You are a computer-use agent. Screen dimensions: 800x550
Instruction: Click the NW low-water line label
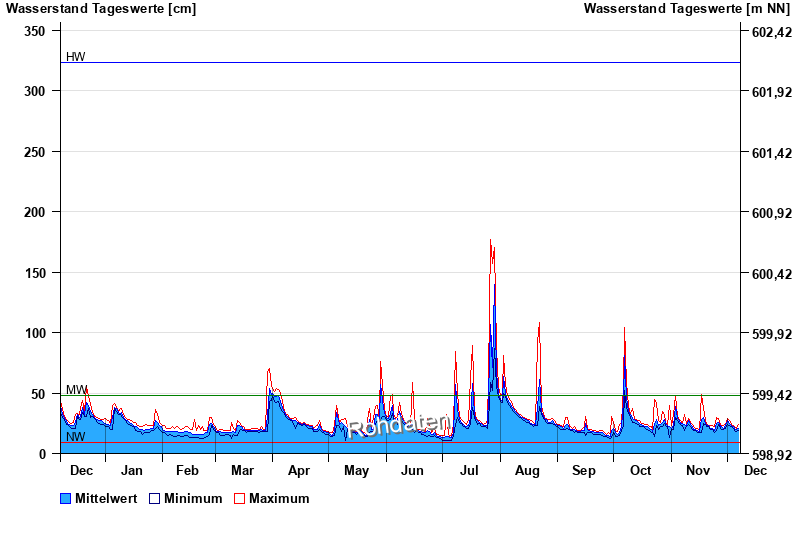click(x=76, y=437)
